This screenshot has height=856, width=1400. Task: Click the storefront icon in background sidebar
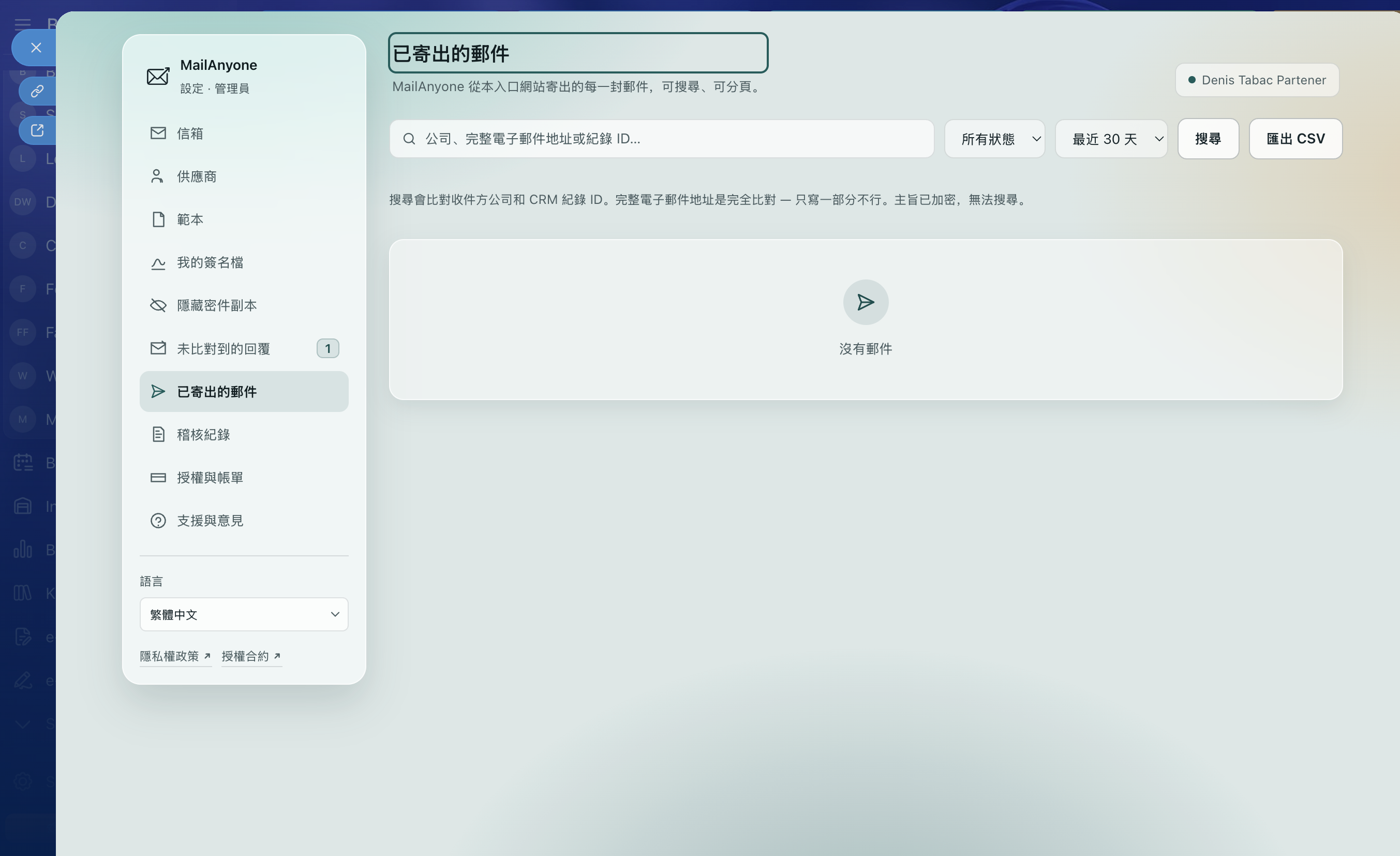[23, 506]
